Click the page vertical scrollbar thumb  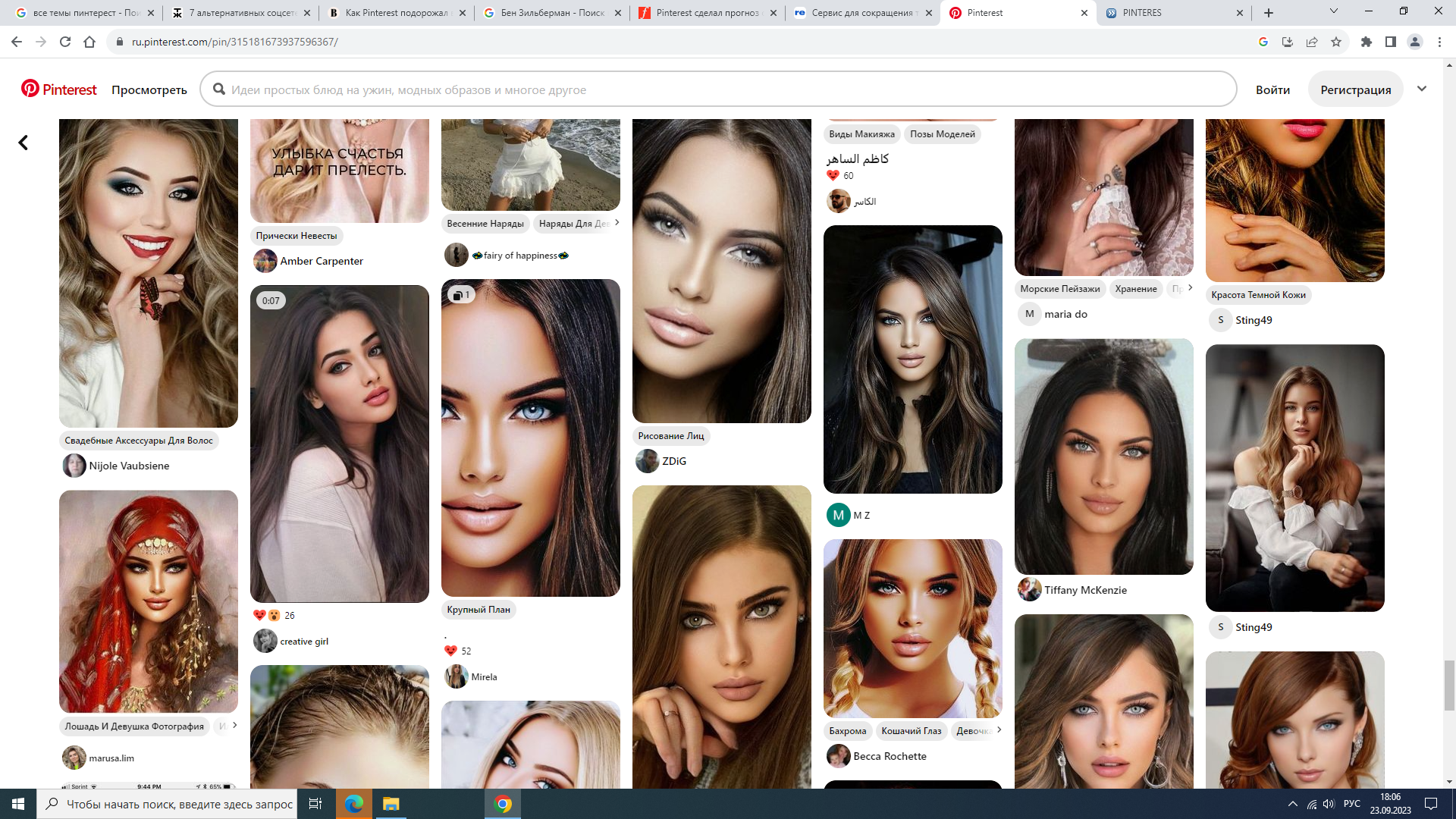tap(1449, 686)
